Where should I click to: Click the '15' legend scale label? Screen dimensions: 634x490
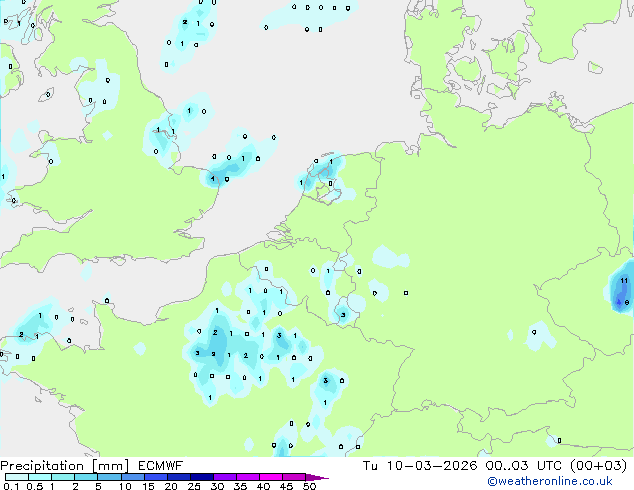[148, 486]
